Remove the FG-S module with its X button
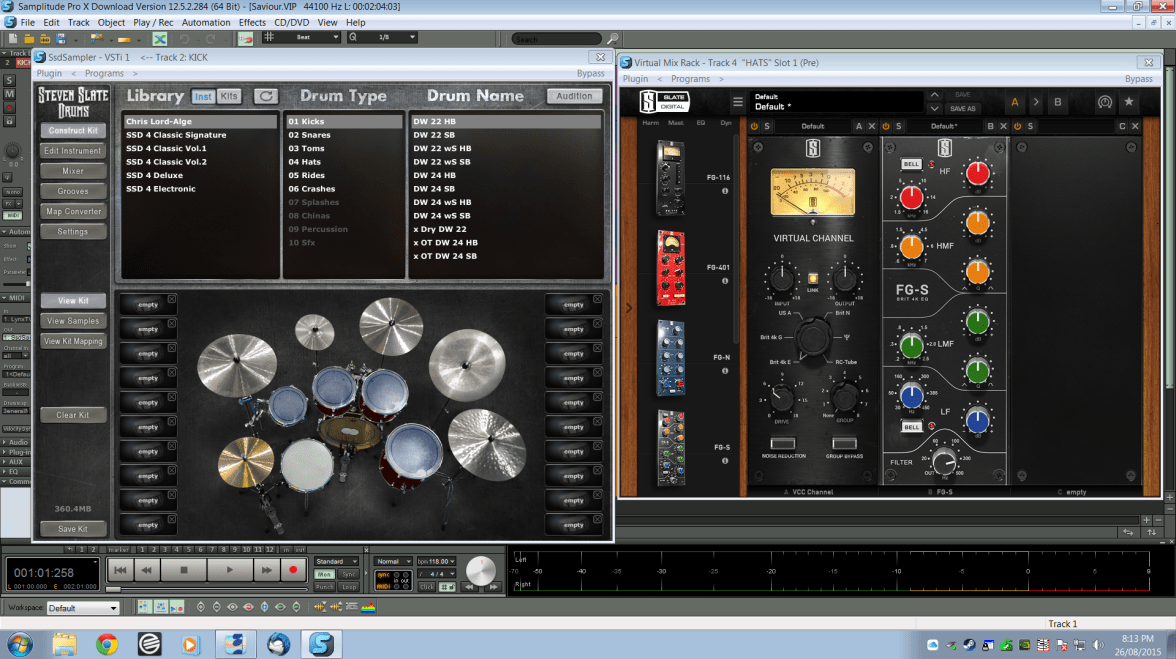Viewport: 1176px width, 659px height. (1003, 126)
